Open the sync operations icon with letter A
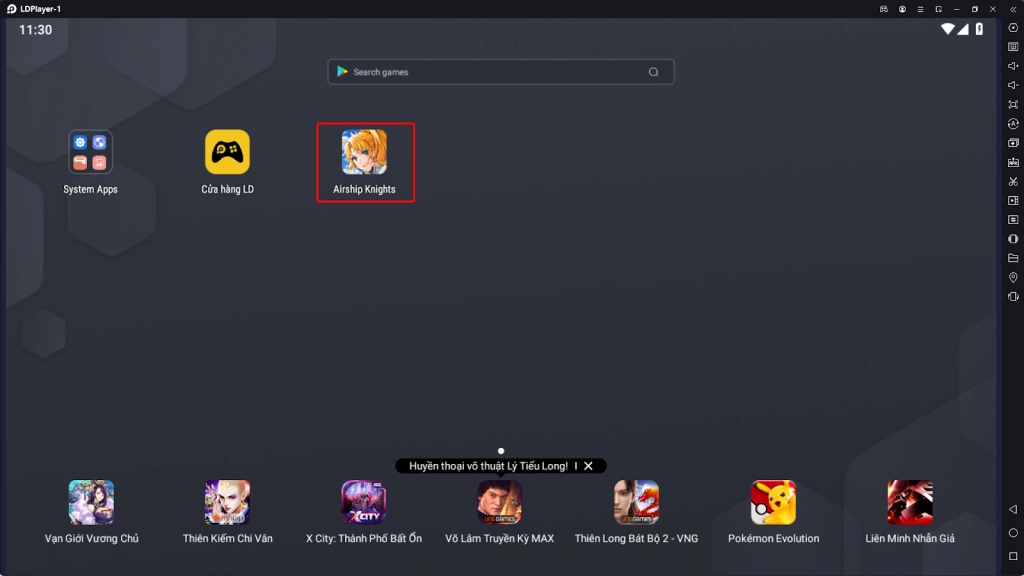This screenshot has height=576, width=1024. 1013,123
